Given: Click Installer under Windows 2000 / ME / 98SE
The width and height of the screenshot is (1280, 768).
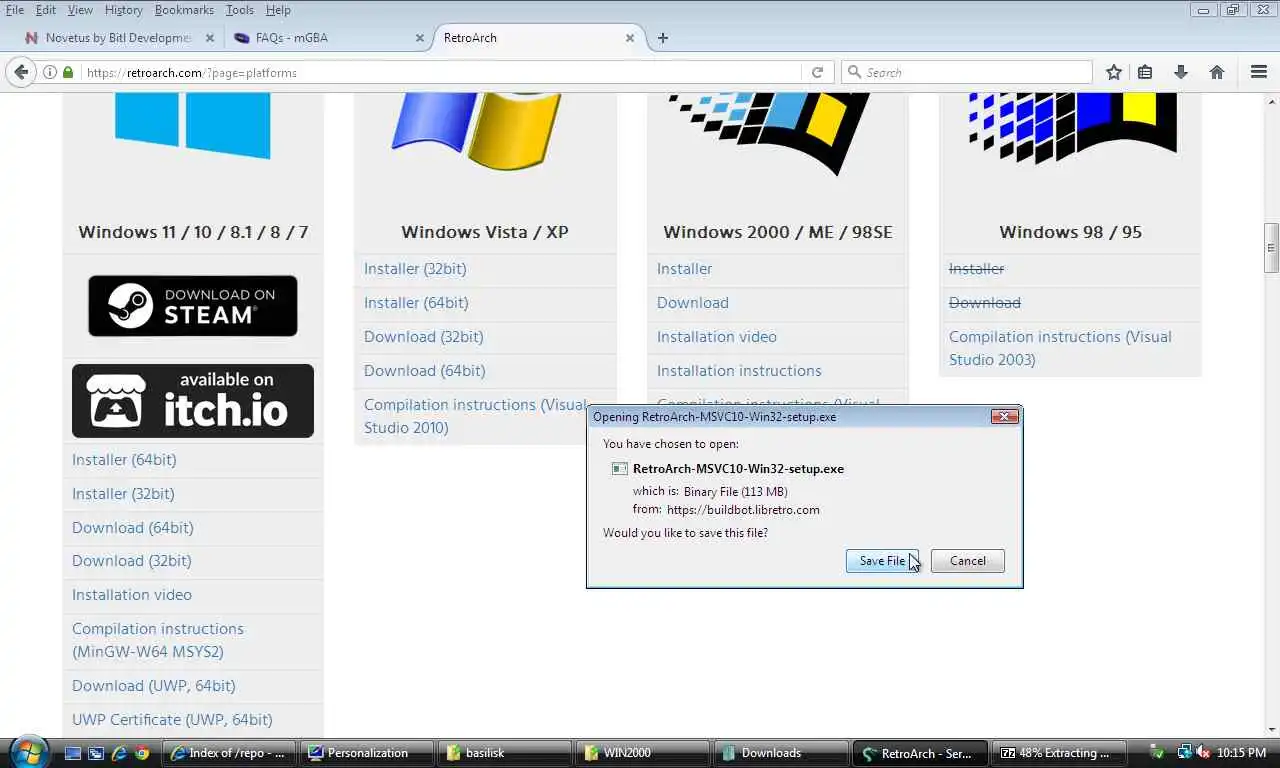Looking at the screenshot, I should pos(685,269).
